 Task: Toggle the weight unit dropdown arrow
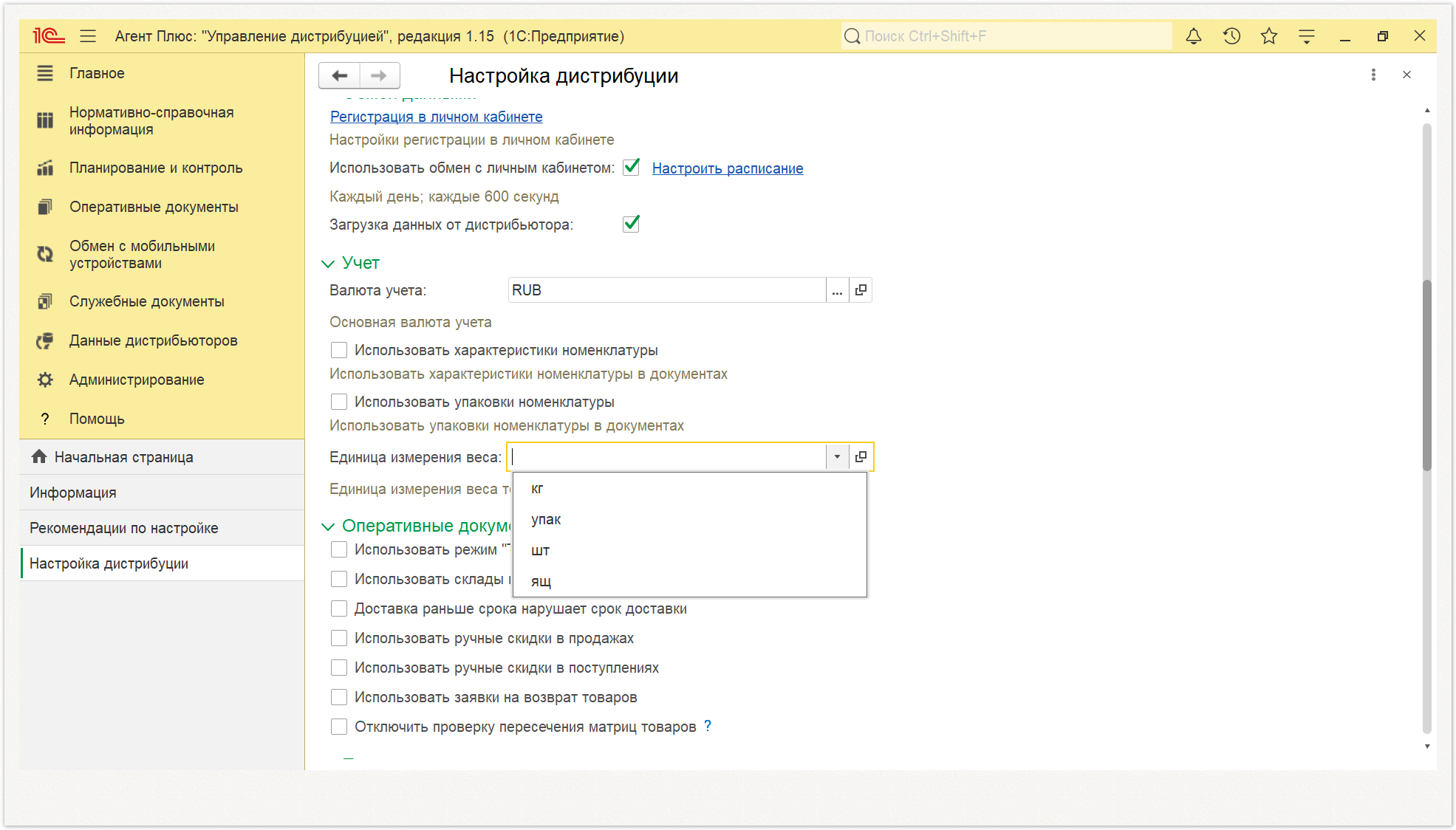pyautogui.click(x=837, y=457)
